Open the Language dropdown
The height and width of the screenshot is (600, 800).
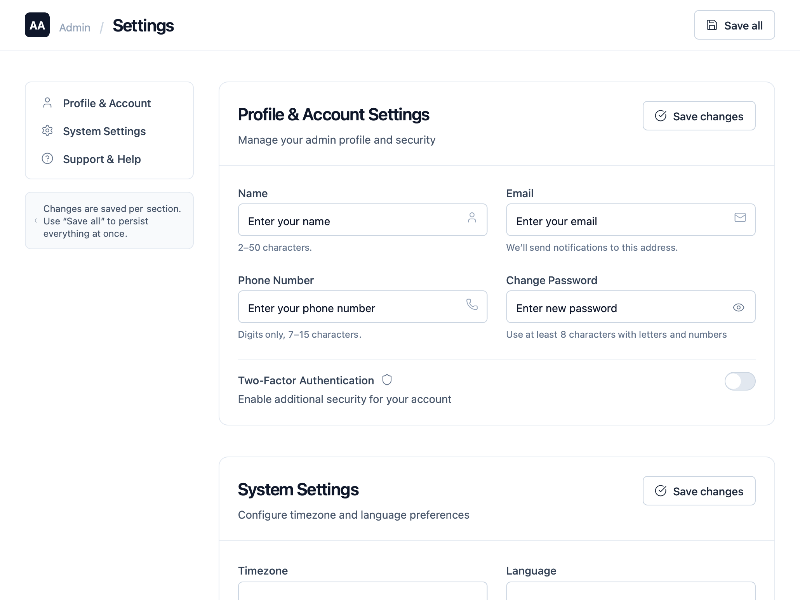coord(631,592)
